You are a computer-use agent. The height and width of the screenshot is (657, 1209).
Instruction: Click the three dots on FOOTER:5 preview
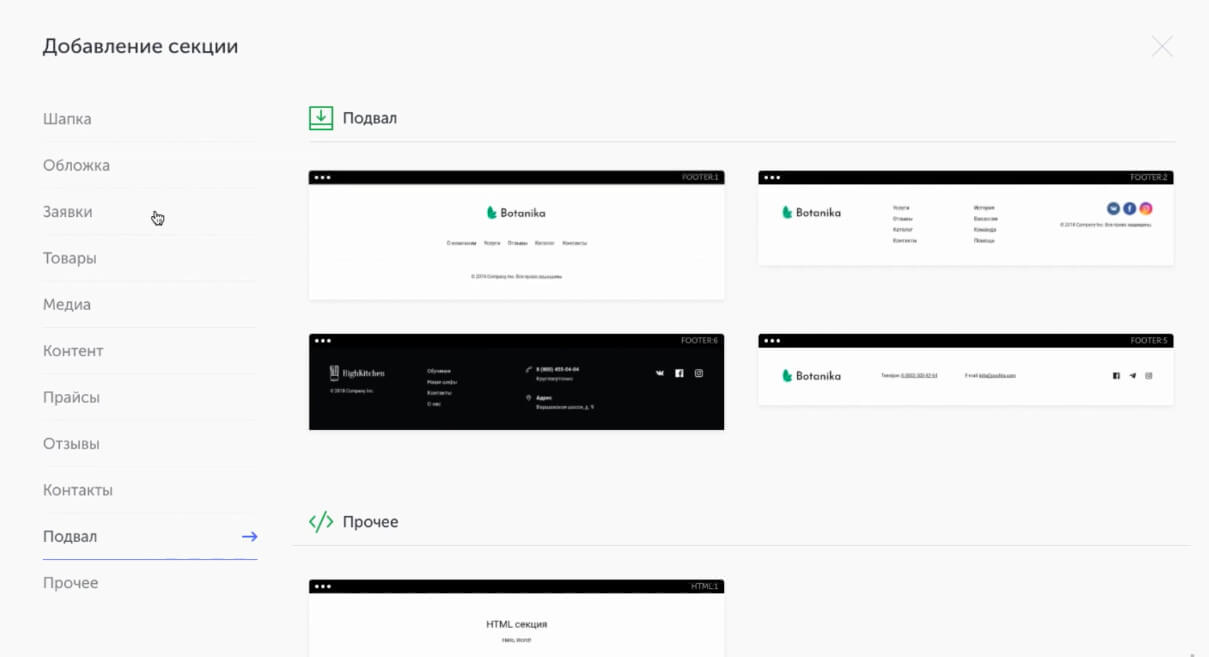(772, 341)
